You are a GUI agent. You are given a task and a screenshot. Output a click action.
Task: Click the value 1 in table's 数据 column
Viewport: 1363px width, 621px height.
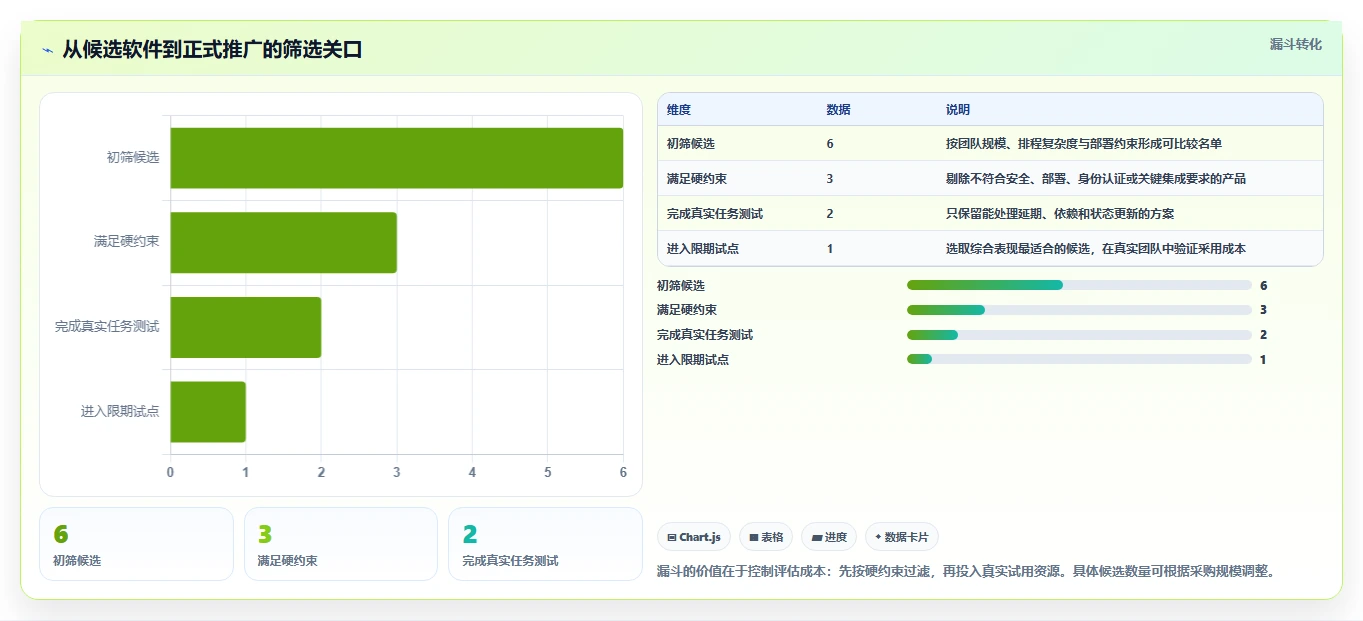point(830,249)
